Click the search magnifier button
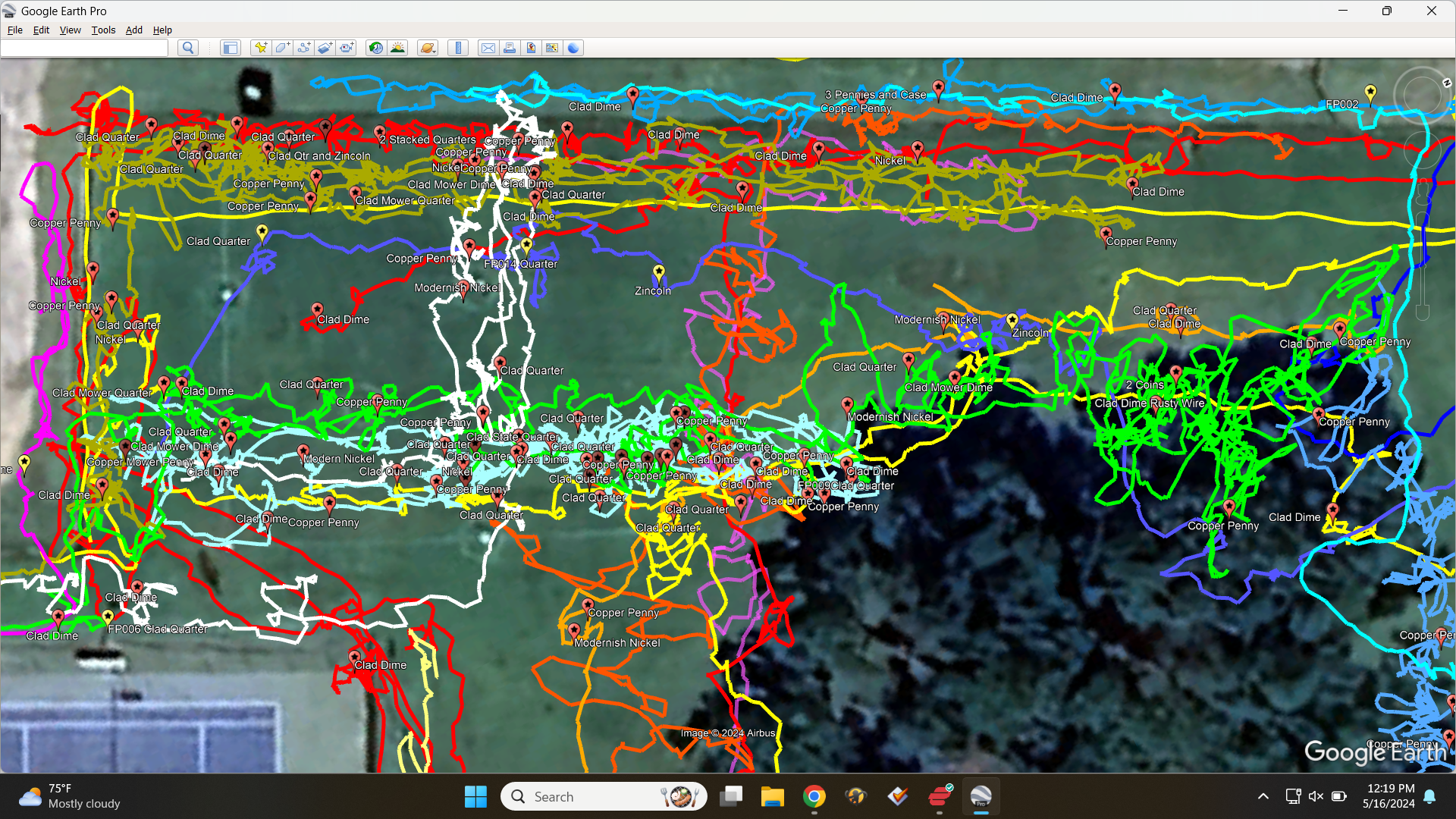The image size is (1456, 819). [188, 48]
